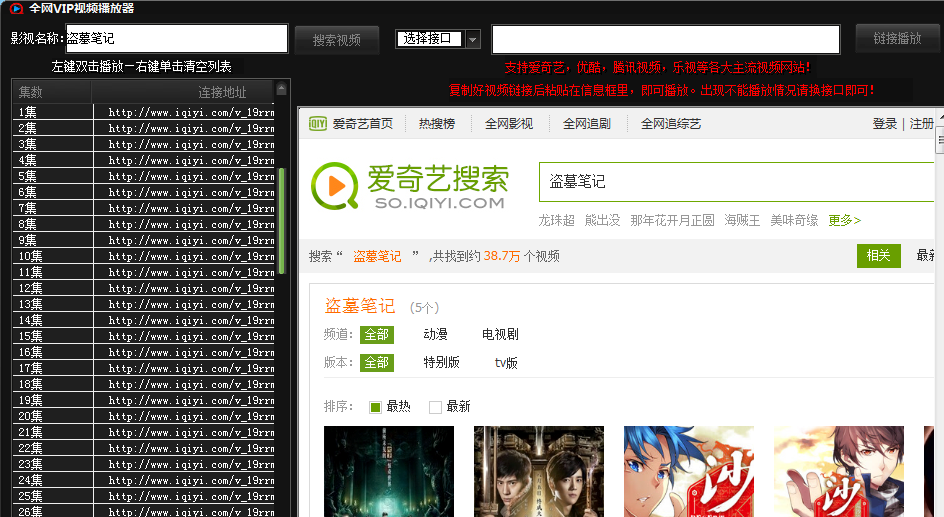Image resolution: width=944 pixels, height=517 pixels.
Task: Click the URL in the 24集 row
Action: [x=191, y=480]
